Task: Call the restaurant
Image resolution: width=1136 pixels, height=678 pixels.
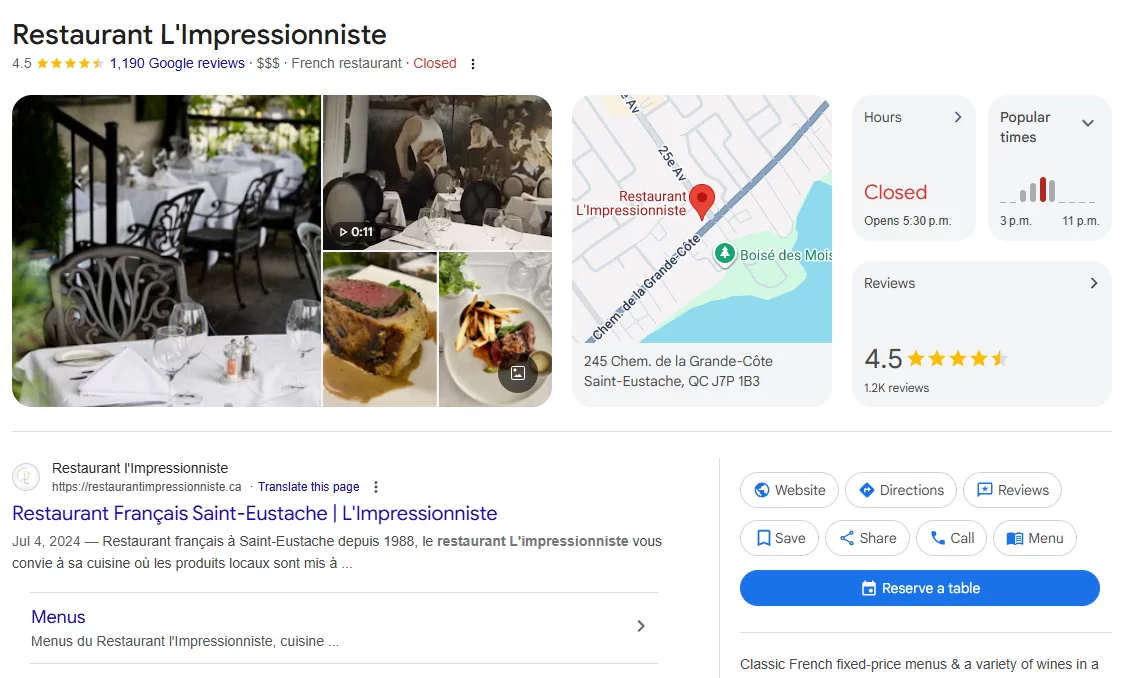Action: 951,538
